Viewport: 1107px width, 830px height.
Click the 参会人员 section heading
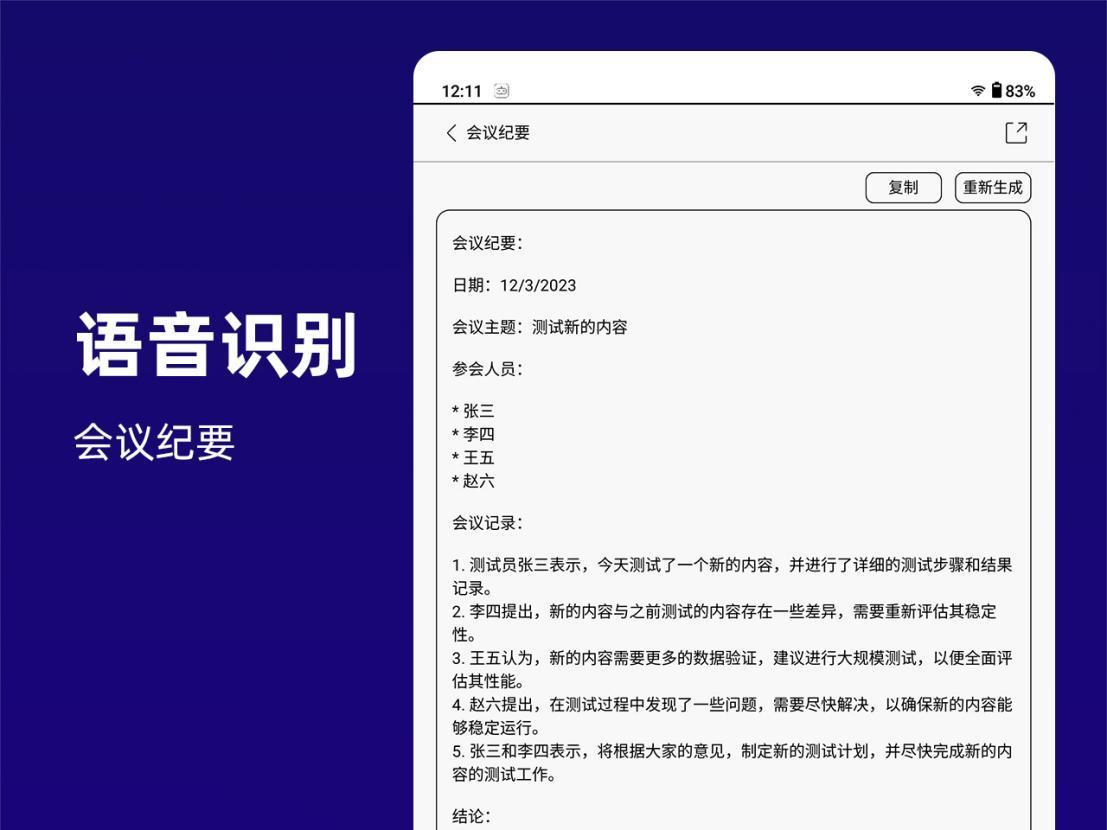pos(488,368)
